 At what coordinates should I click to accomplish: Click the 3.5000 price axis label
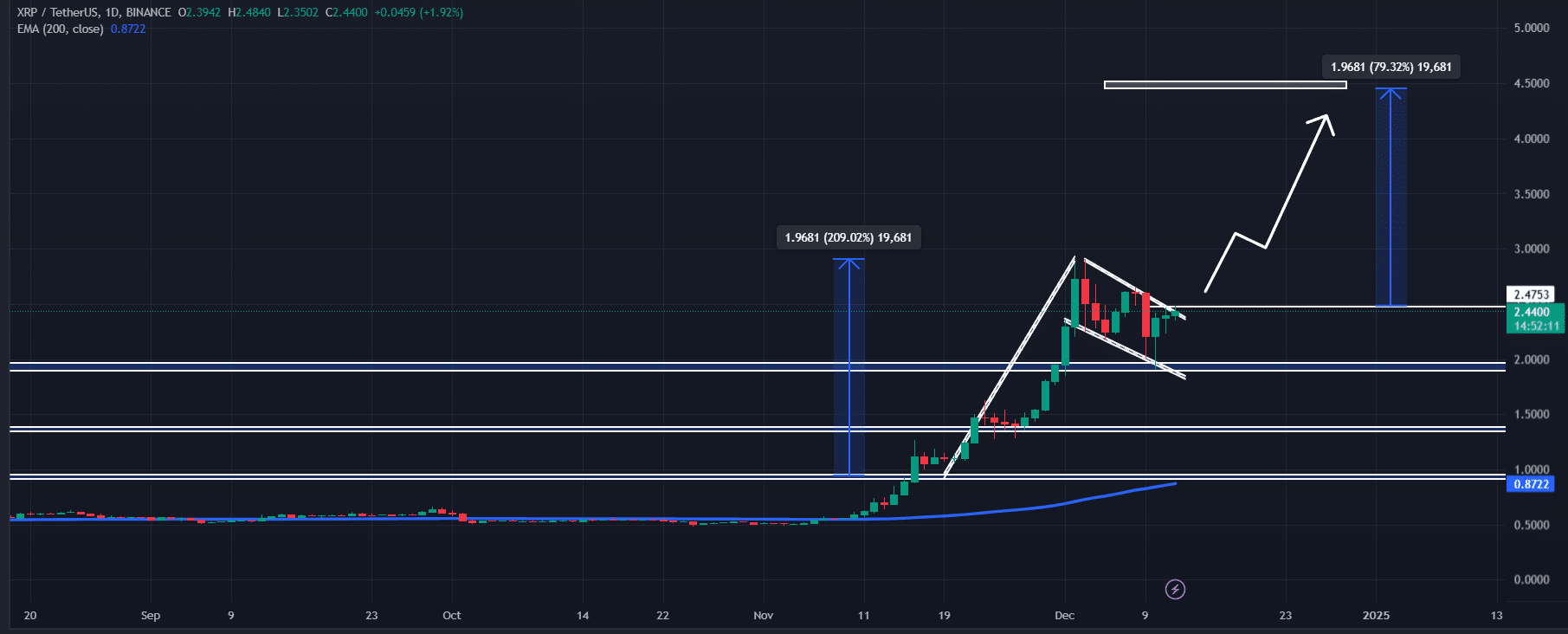tap(1532, 194)
